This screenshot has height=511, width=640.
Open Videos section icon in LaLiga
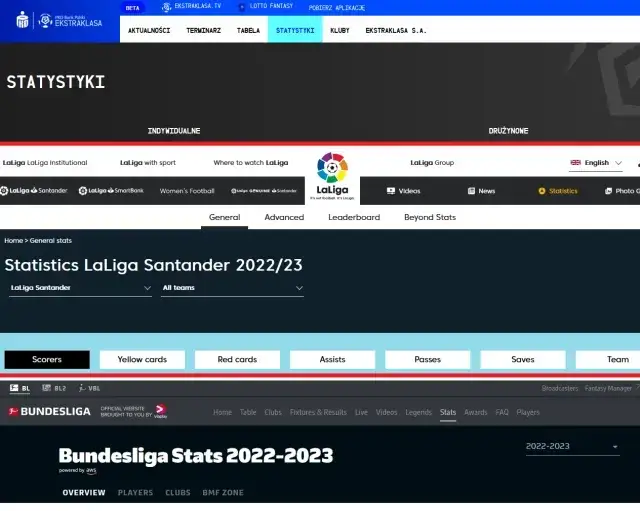coord(390,191)
